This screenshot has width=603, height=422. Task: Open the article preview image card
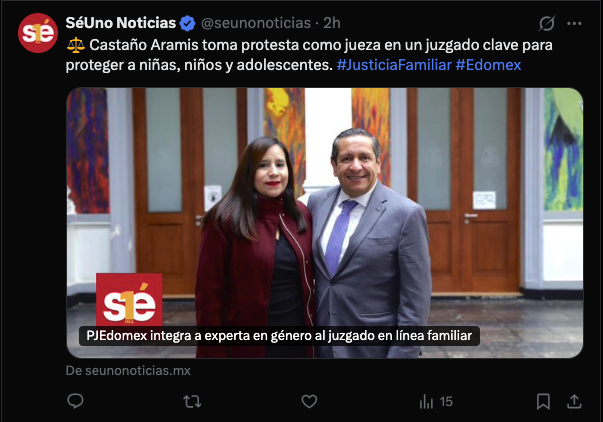[325, 223]
